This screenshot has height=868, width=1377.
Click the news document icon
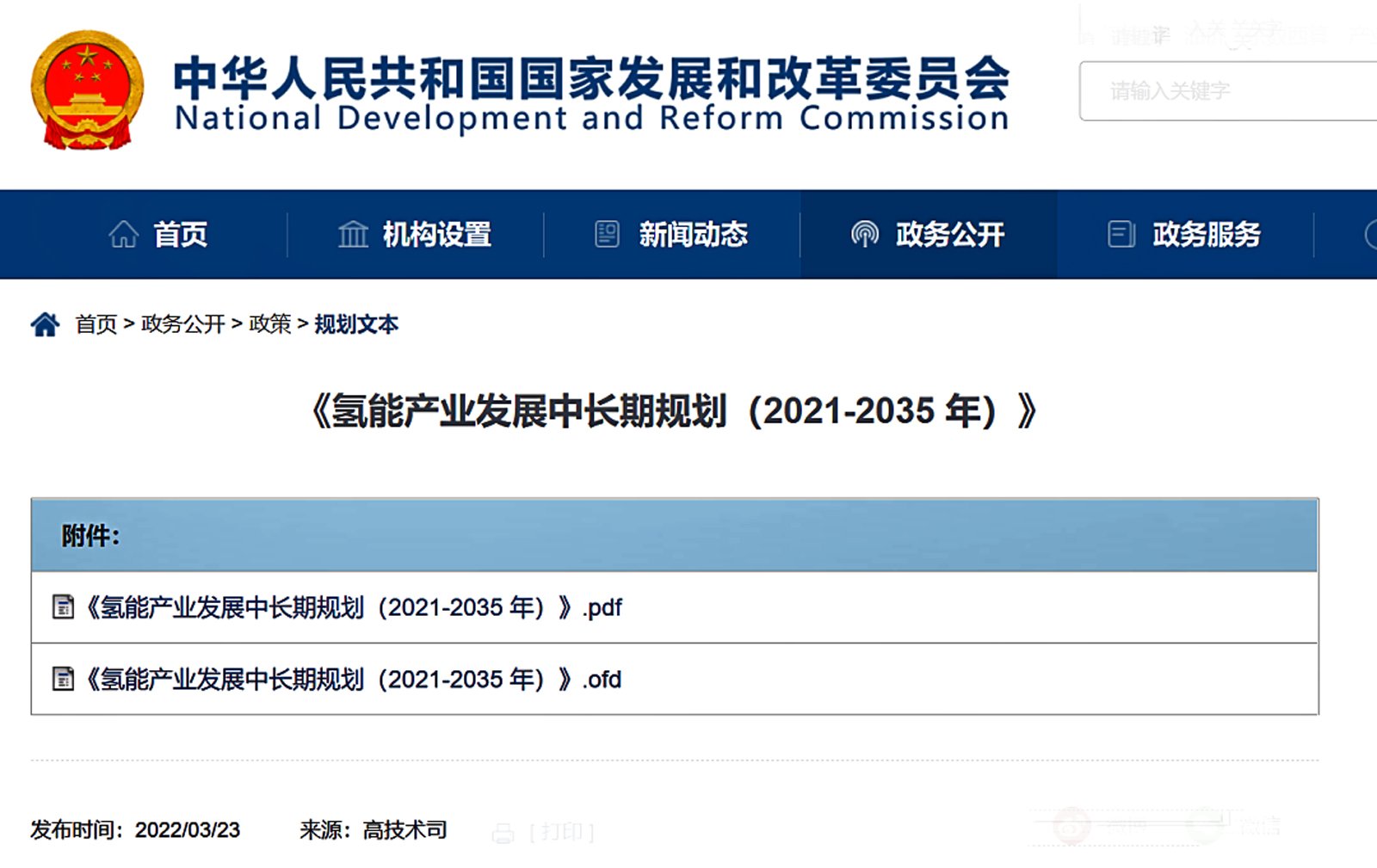(607, 234)
